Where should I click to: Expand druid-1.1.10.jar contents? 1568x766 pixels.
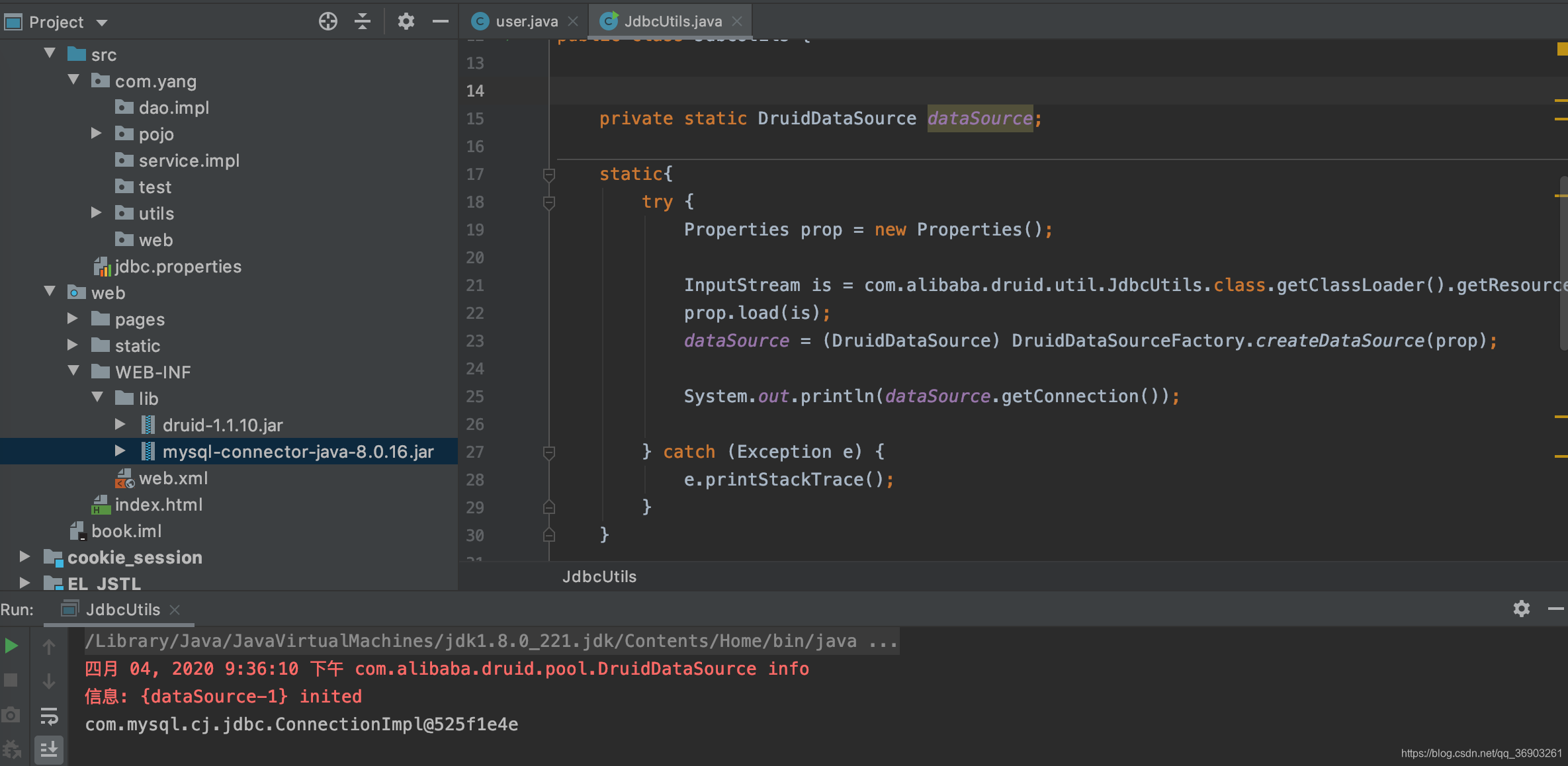(120, 424)
